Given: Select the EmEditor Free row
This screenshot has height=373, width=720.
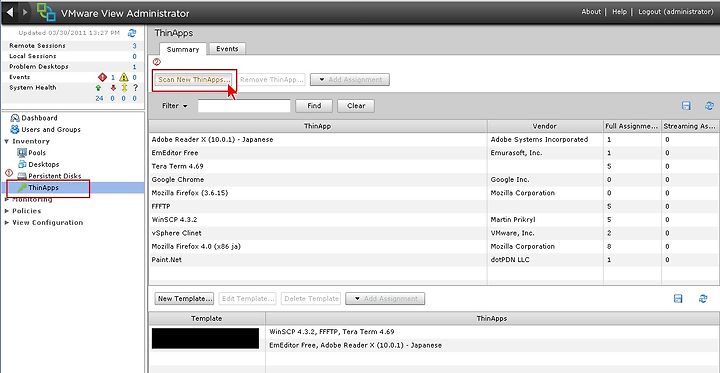Looking at the screenshot, I should pos(434,153).
